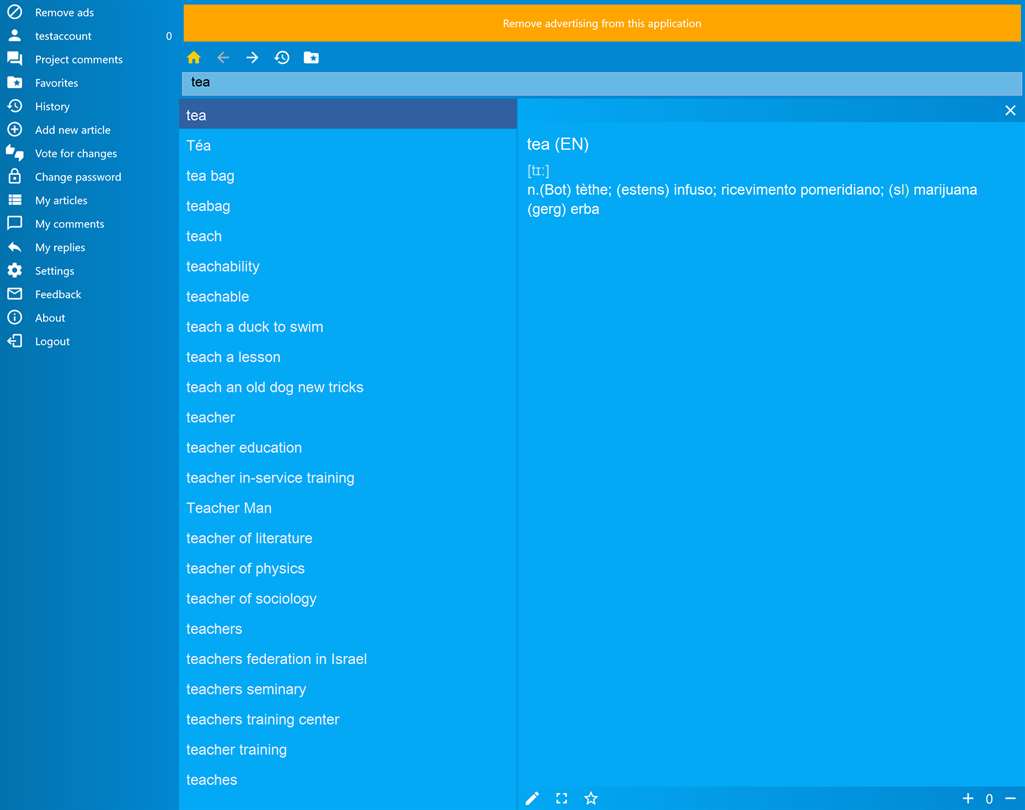Select 'teacher' entry
Screen dimensions: 1025x810
tap(348, 417)
